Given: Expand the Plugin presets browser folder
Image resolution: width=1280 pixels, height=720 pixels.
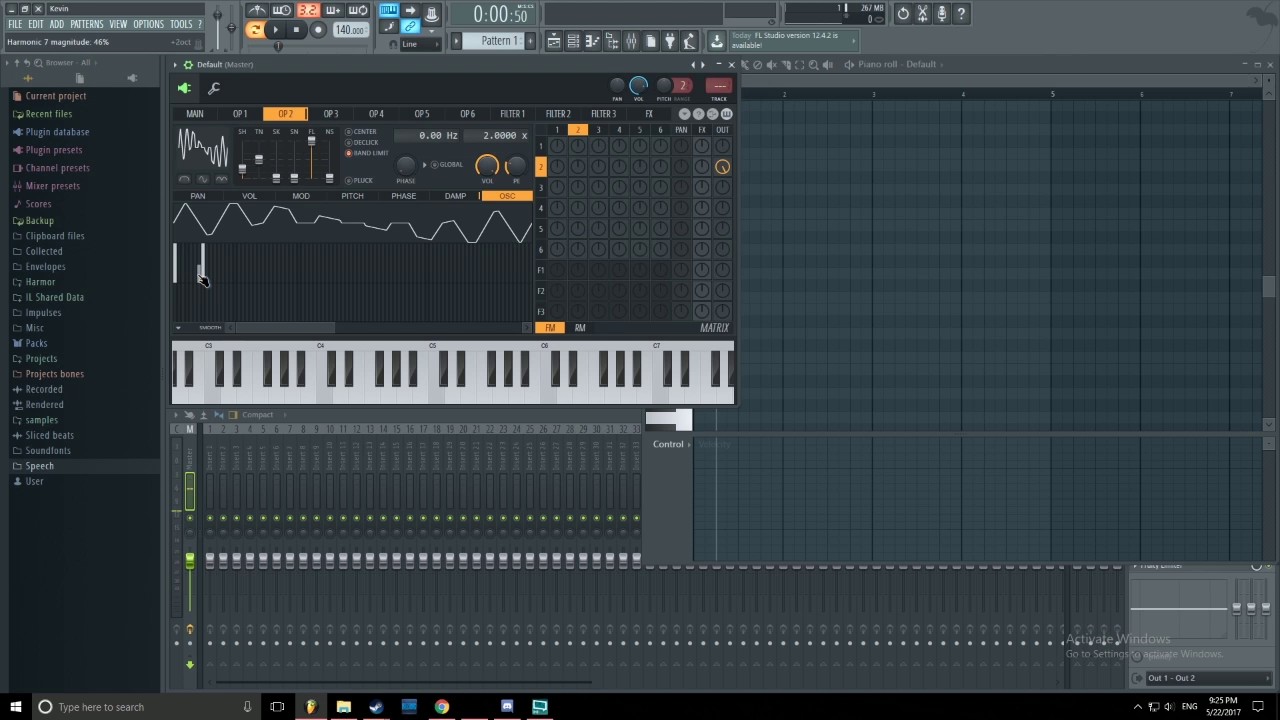Looking at the screenshot, I should [x=54, y=150].
